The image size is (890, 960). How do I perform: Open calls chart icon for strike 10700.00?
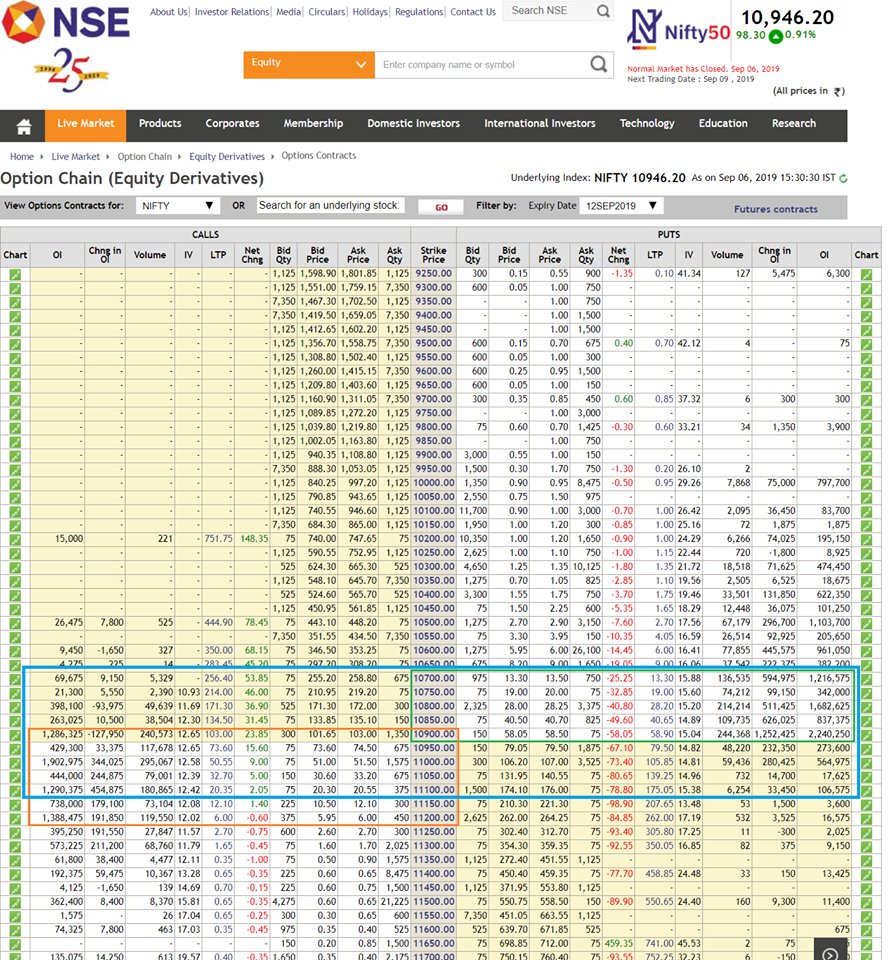point(15,679)
